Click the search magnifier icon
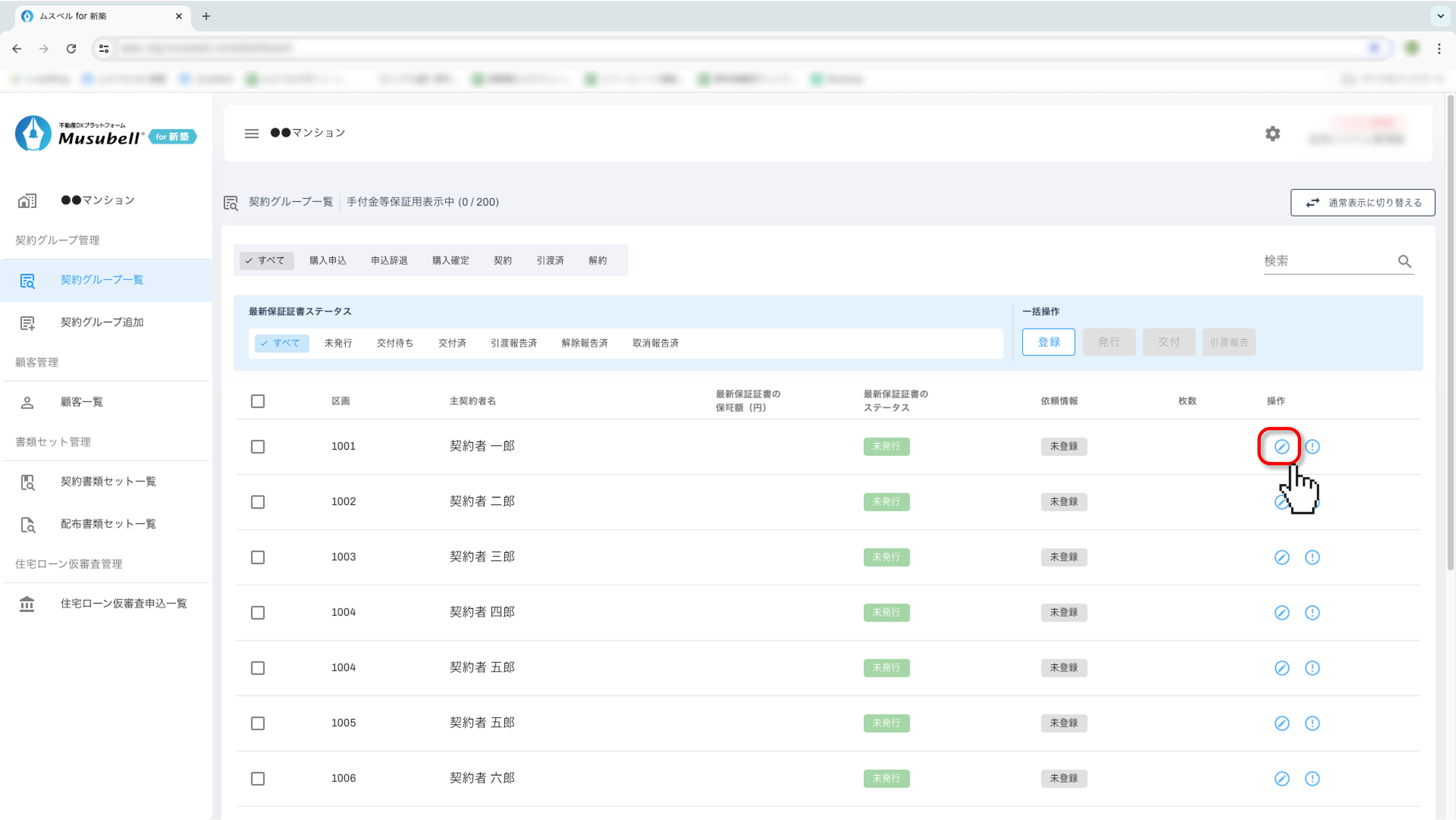The height and width of the screenshot is (820, 1456). point(1405,261)
